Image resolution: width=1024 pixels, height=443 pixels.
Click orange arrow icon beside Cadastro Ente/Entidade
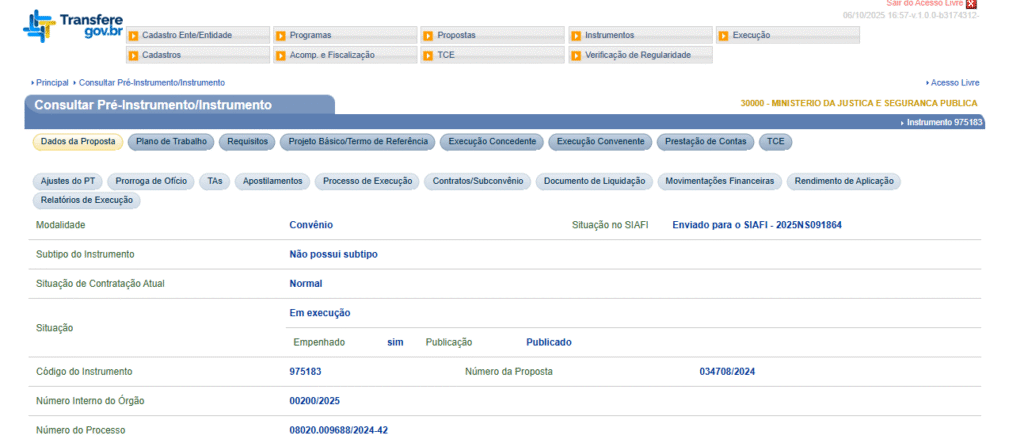coord(133,36)
